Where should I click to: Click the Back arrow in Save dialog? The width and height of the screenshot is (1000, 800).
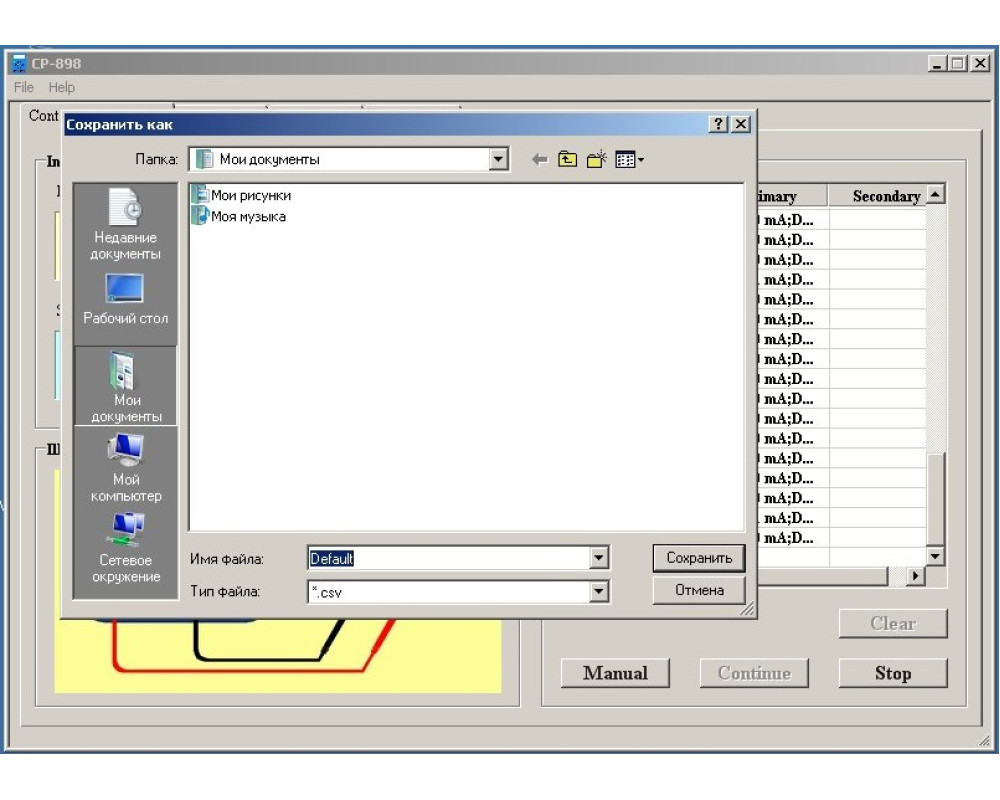pos(539,160)
